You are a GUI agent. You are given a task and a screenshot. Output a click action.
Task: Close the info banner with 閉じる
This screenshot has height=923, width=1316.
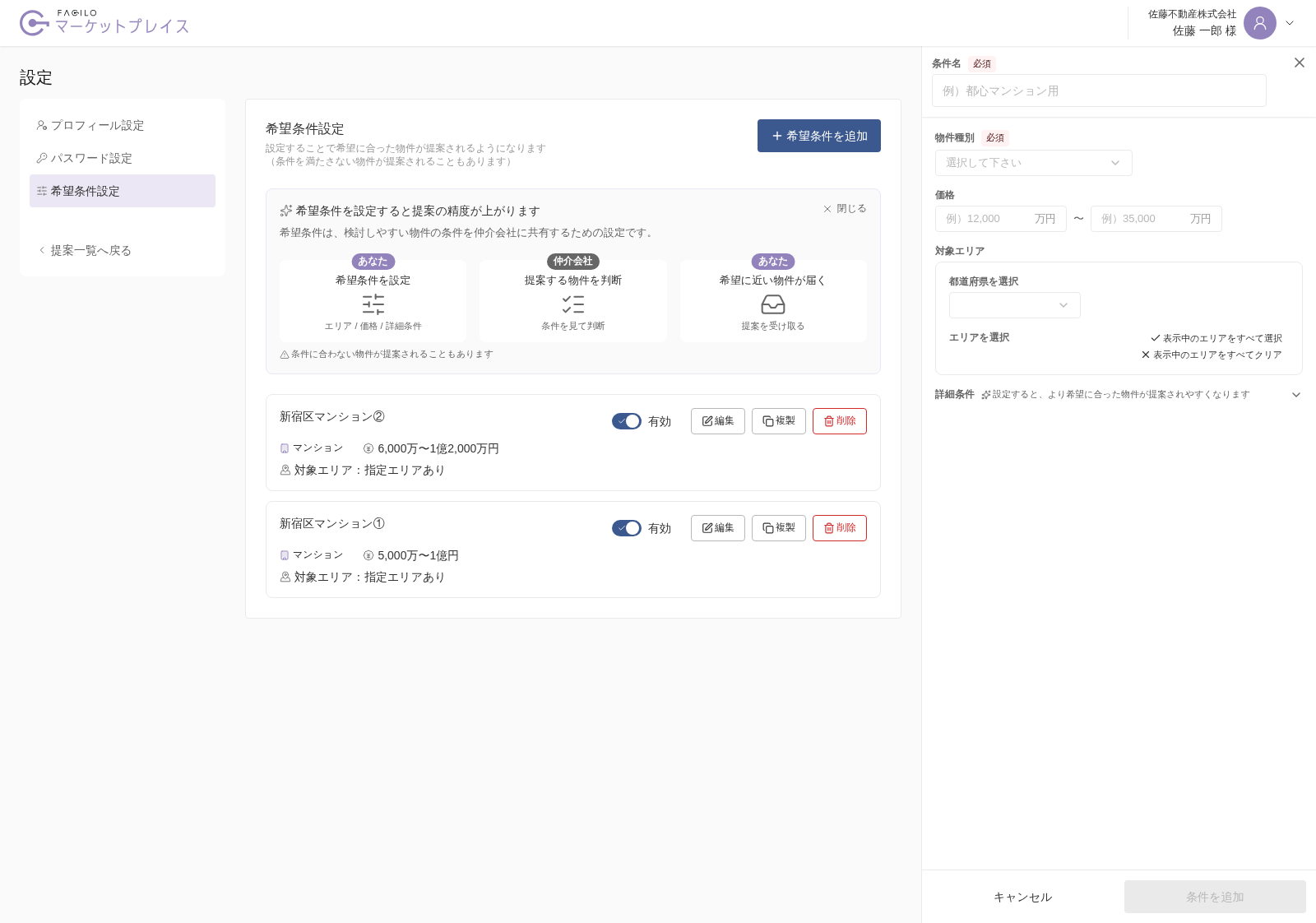[845, 209]
